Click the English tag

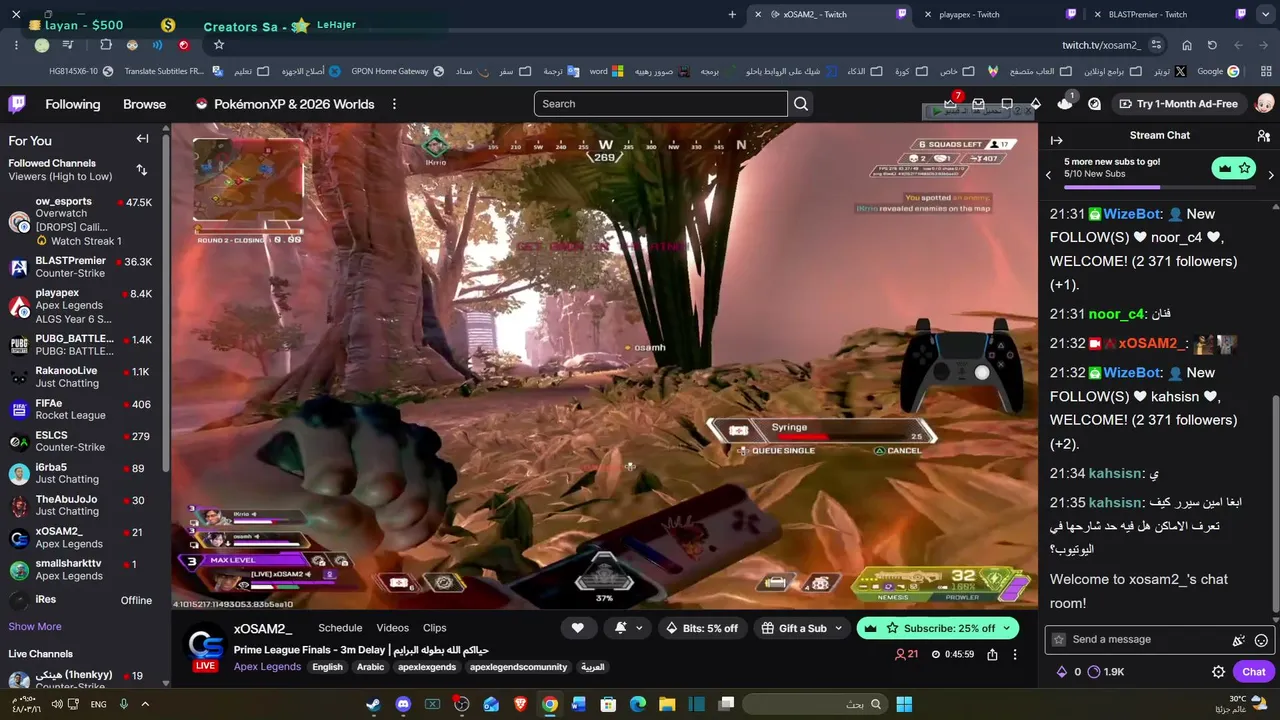(327, 667)
